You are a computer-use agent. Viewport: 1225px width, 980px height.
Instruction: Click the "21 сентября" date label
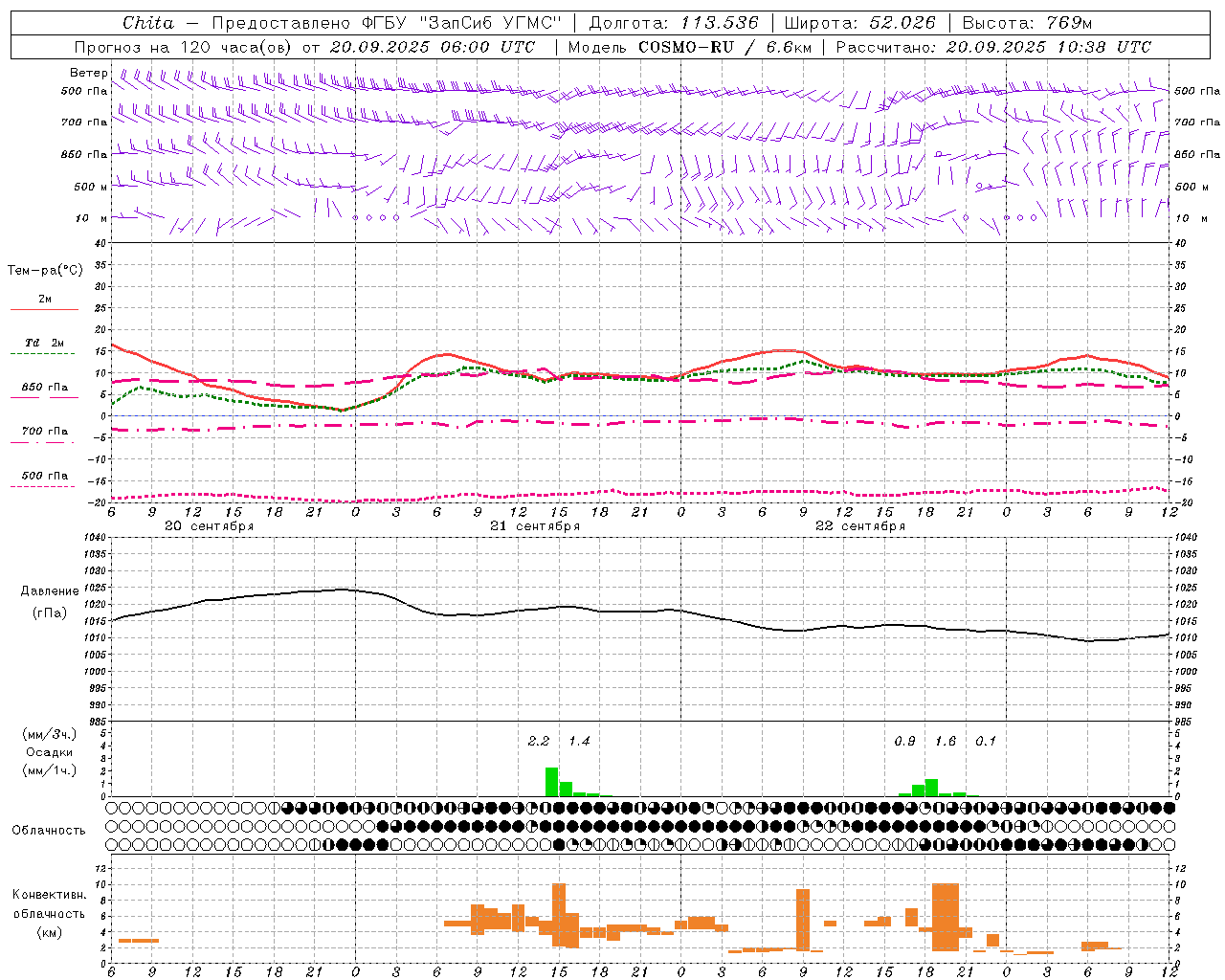pos(535,526)
